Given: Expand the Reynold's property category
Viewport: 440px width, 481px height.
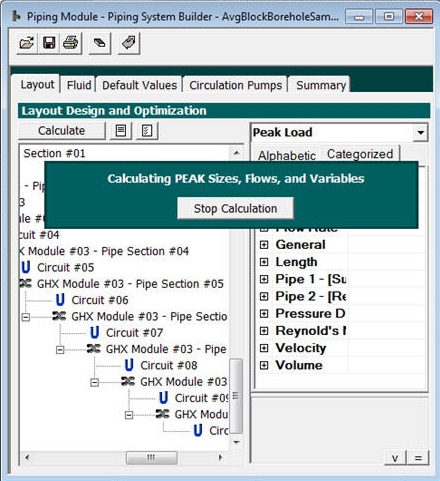Looking at the screenshot, I should coord(264,331).
